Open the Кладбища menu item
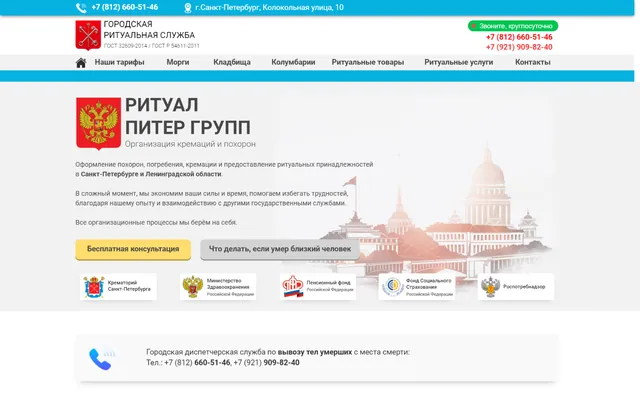This screenshot has width=640, height=400. (x=232, y=62)
